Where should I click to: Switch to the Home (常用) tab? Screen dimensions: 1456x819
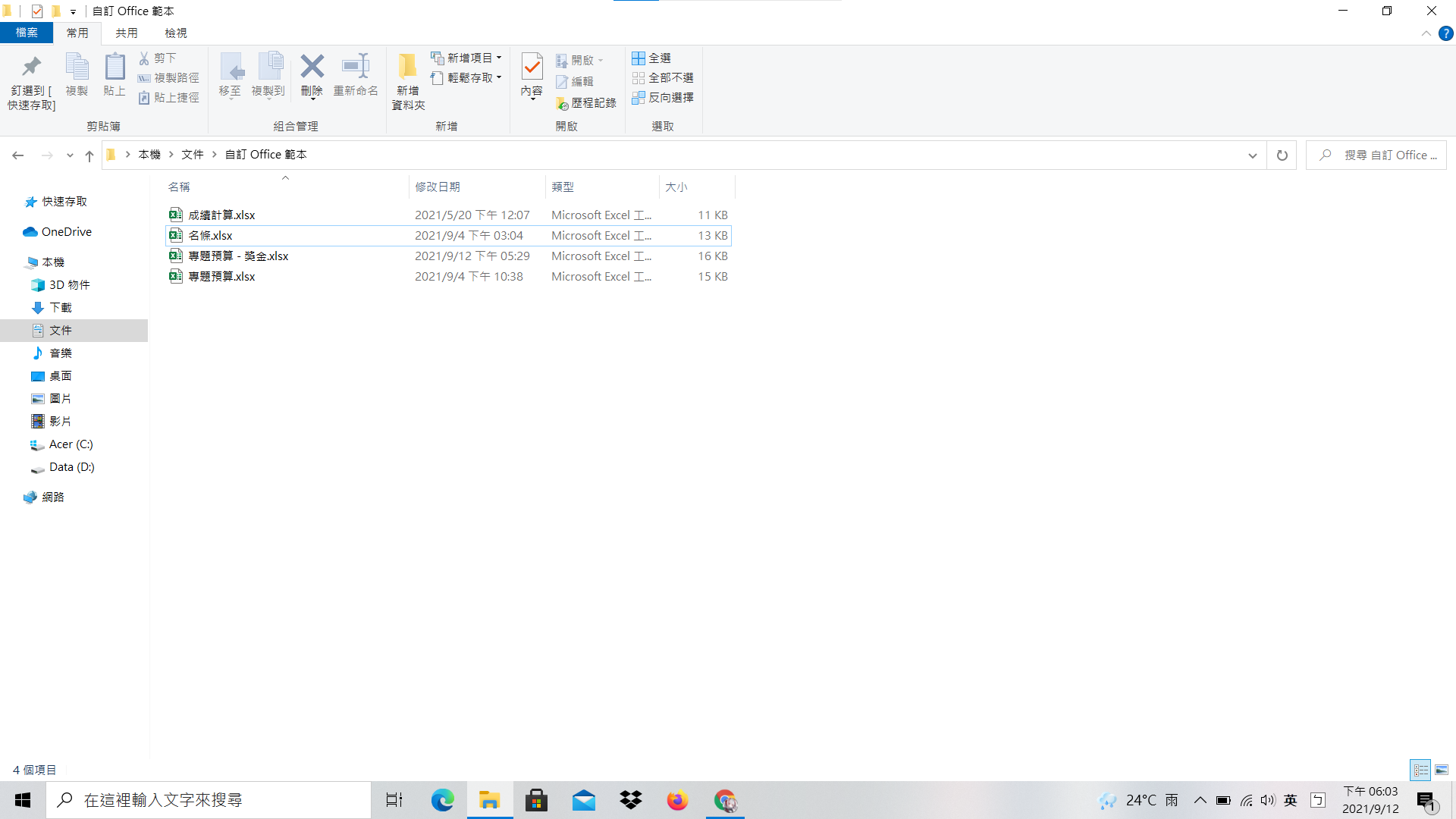click(77, 33)
